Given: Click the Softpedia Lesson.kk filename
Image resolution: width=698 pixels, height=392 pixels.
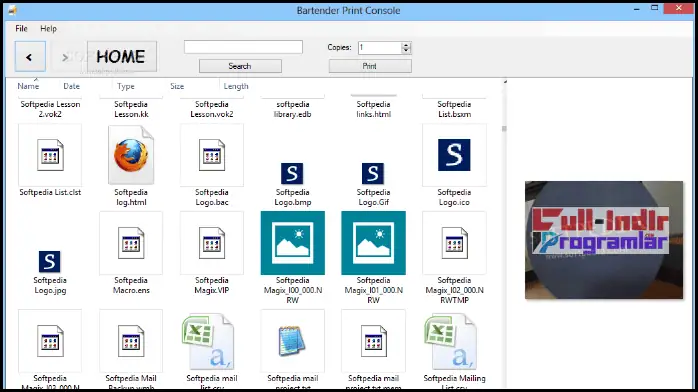Looking at the screenshot, I should pos(131,109).
